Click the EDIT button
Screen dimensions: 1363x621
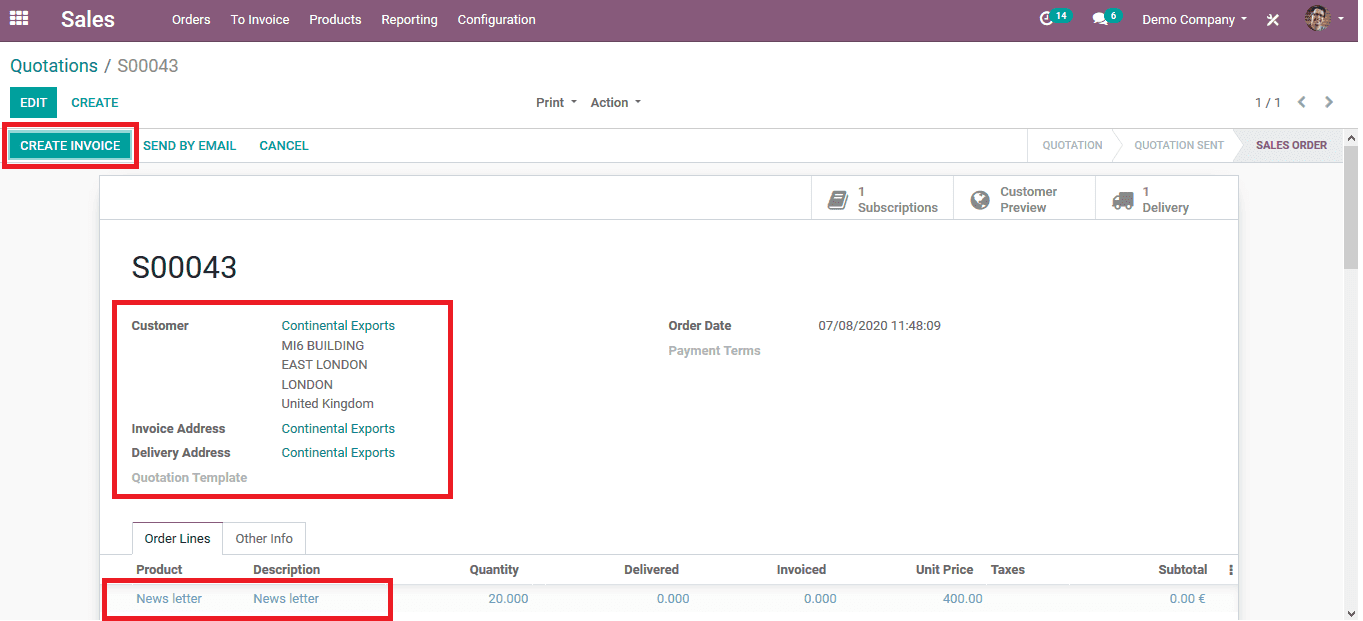(33, 102)
